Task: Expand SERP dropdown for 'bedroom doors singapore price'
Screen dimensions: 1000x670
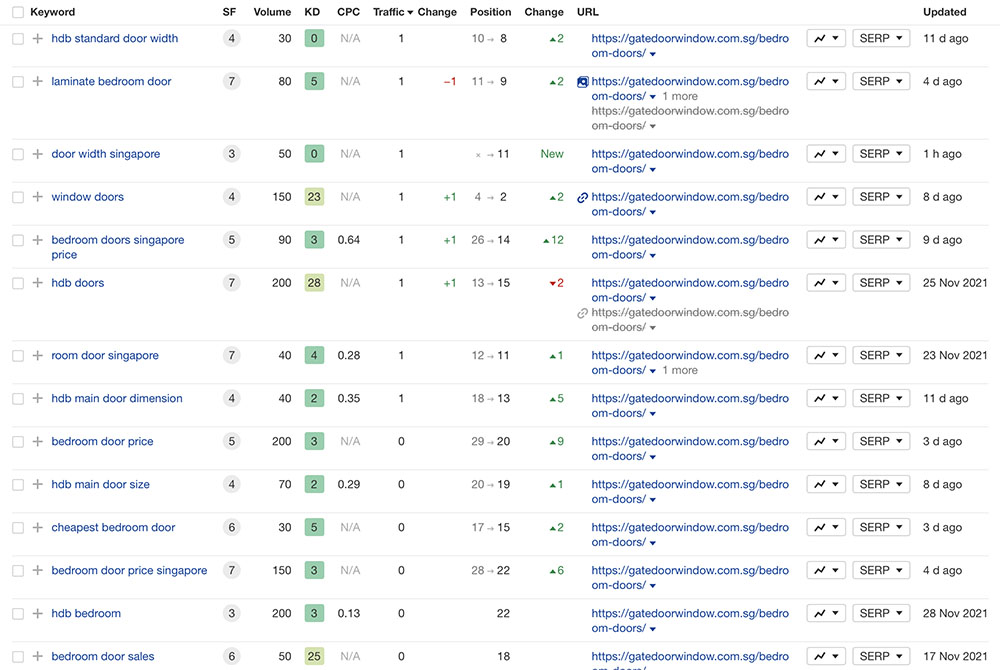Action: pyautogui.click(x=881, y=240)
